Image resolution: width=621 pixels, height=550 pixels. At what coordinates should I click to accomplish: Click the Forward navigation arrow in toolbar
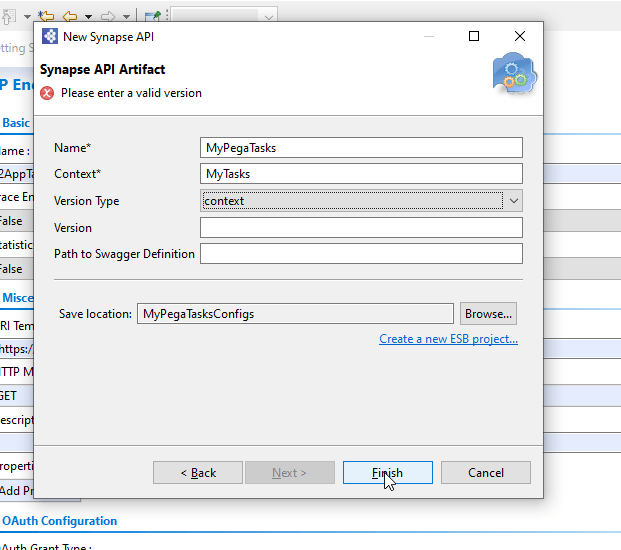[108, 15]
